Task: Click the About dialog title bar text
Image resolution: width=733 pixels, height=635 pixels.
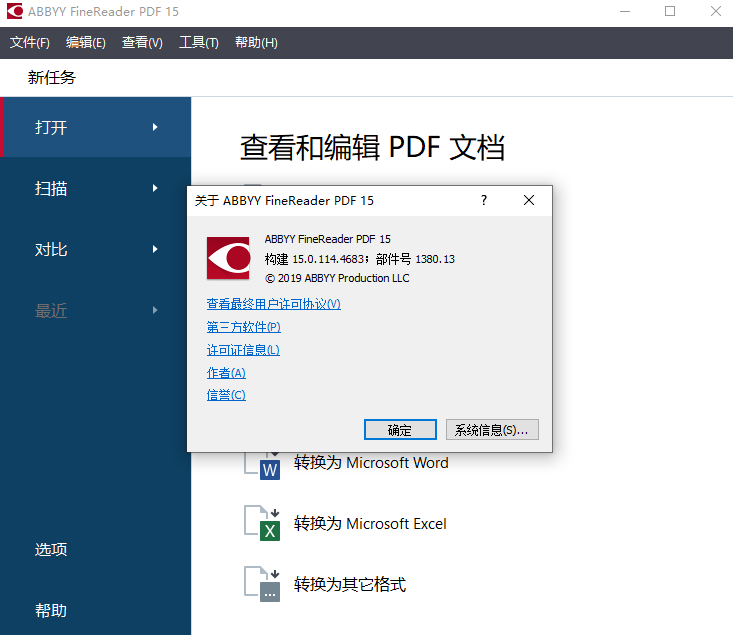Action: 284,201
